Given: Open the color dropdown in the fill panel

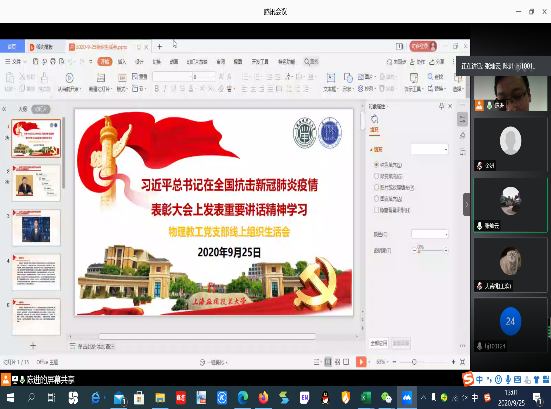Looking at the screenshot, I should (x=429, y=234).
